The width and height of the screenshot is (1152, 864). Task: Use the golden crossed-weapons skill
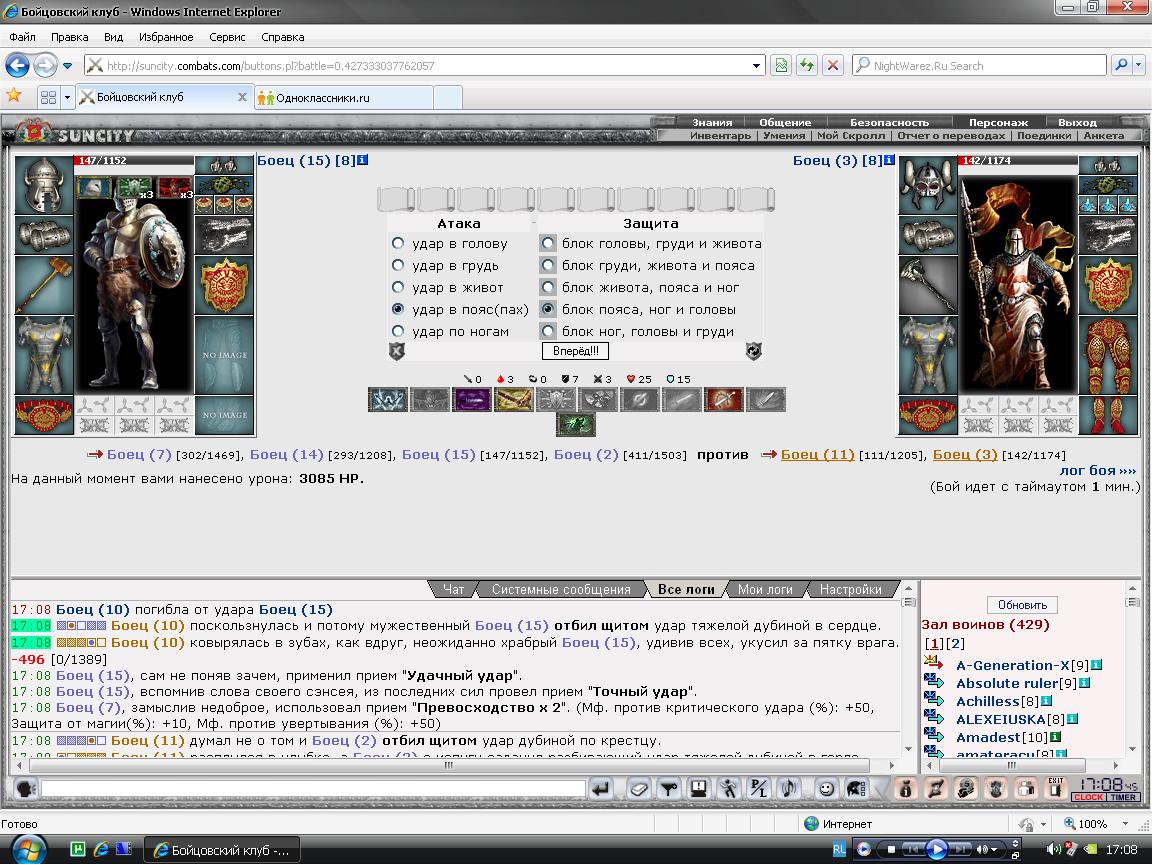[514, 400]
